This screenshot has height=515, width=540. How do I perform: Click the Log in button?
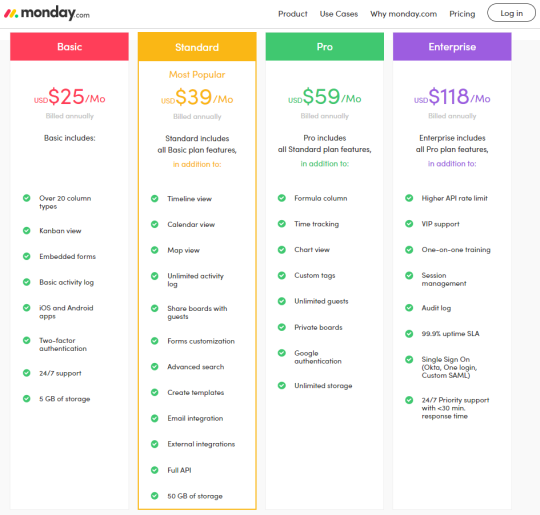tap(511, 13)
